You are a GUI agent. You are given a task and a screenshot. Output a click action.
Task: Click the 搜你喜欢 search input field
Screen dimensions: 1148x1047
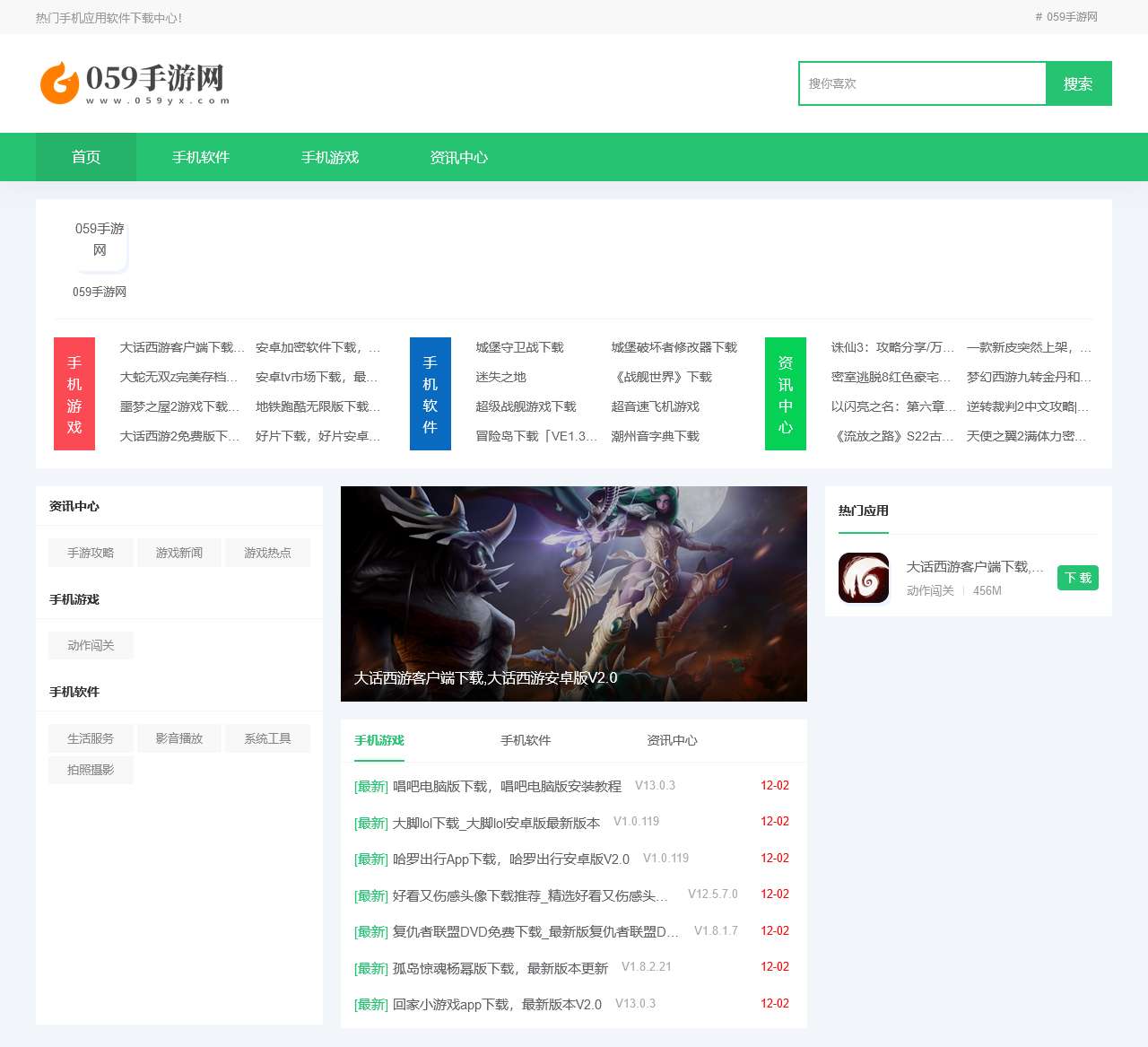pyautogui.click(x=922, y=83)
